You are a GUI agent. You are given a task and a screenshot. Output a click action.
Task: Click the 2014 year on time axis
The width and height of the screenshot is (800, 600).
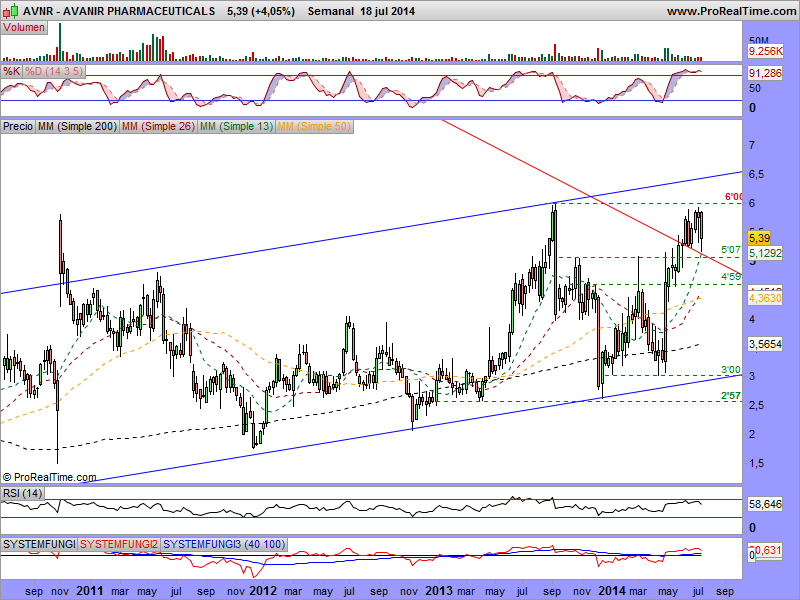coord(612,591)
